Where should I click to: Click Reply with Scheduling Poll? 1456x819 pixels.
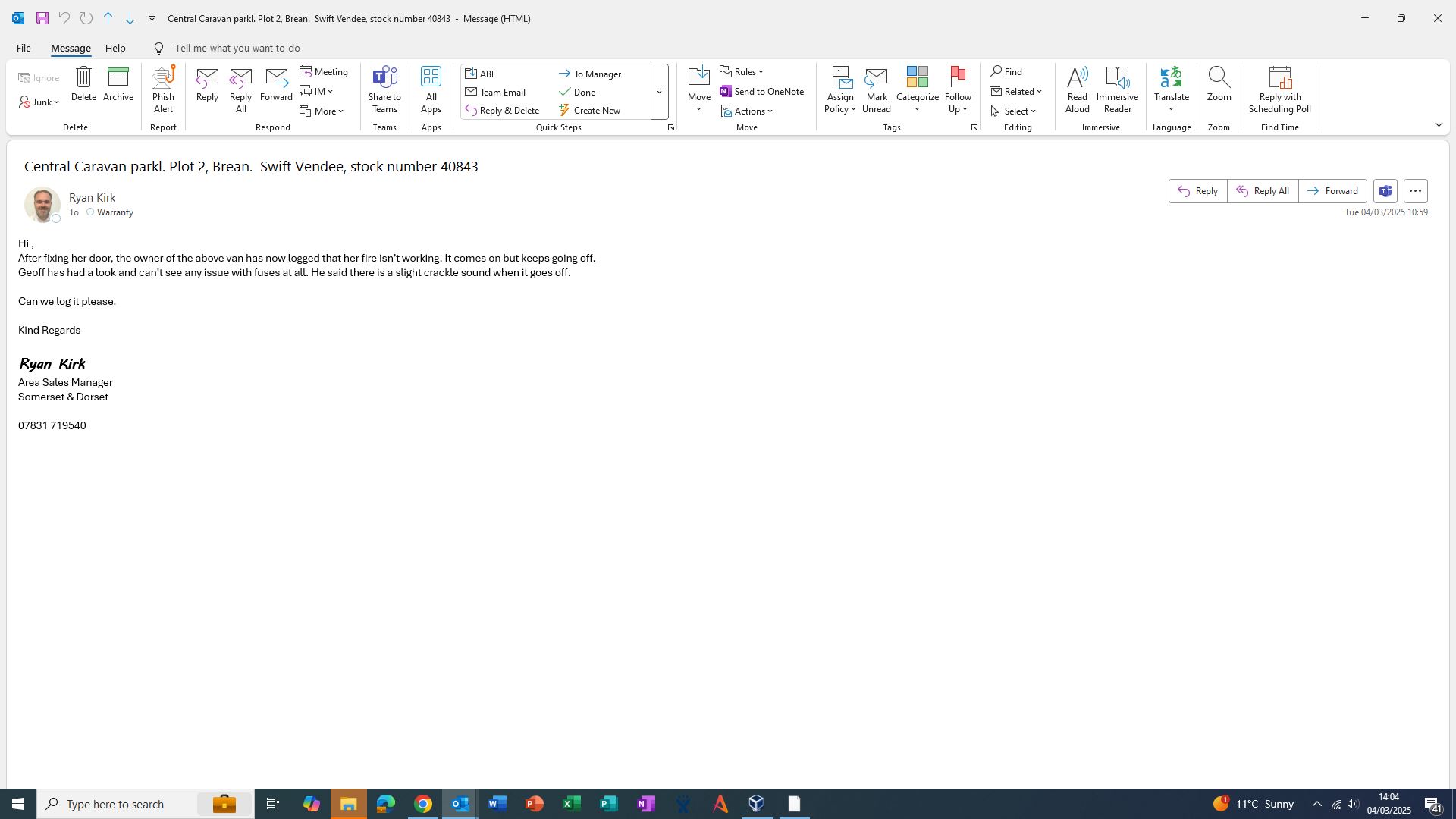pos(1279,78)
